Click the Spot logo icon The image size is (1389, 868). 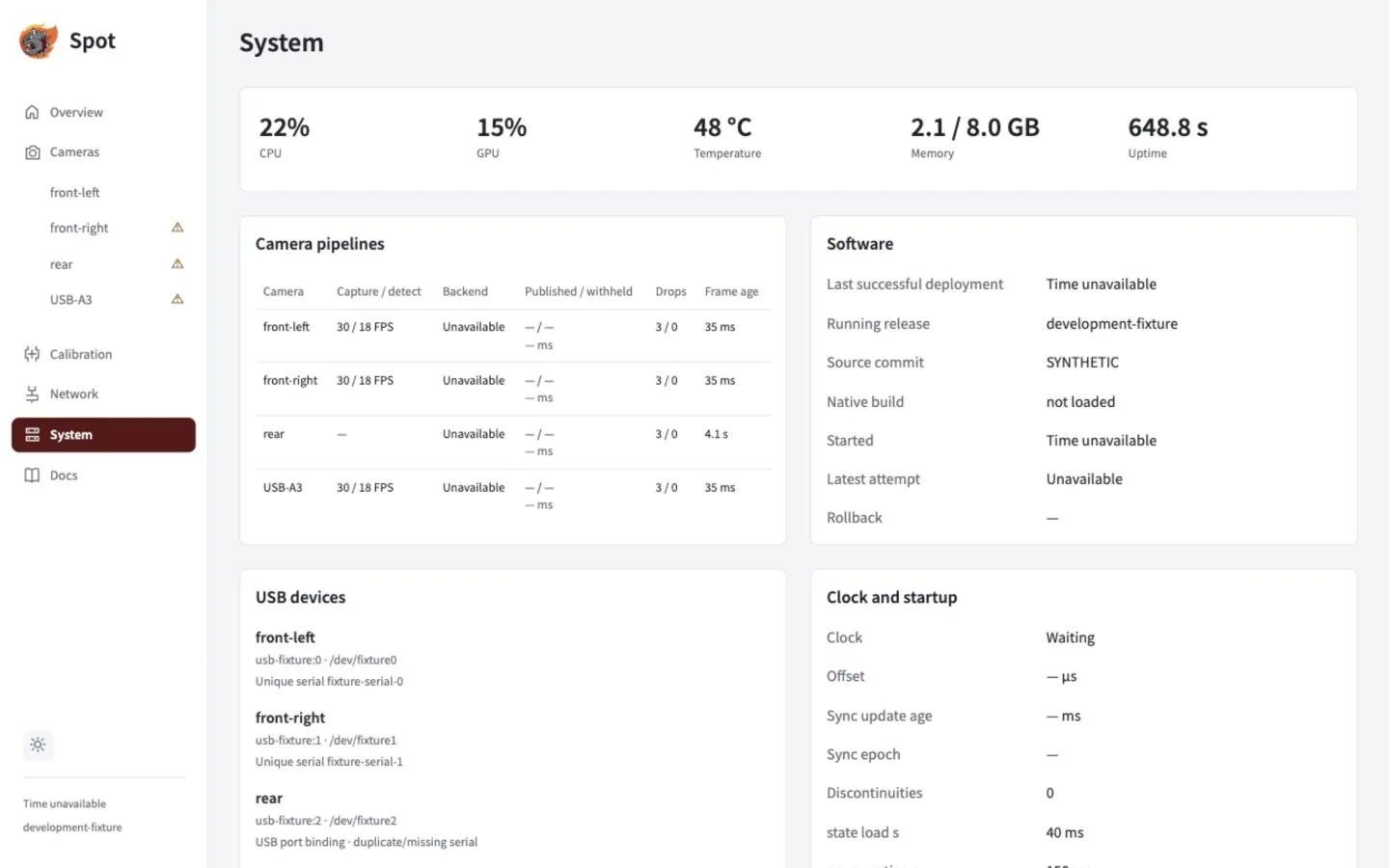pyautogui.click(x=39, y=41)
